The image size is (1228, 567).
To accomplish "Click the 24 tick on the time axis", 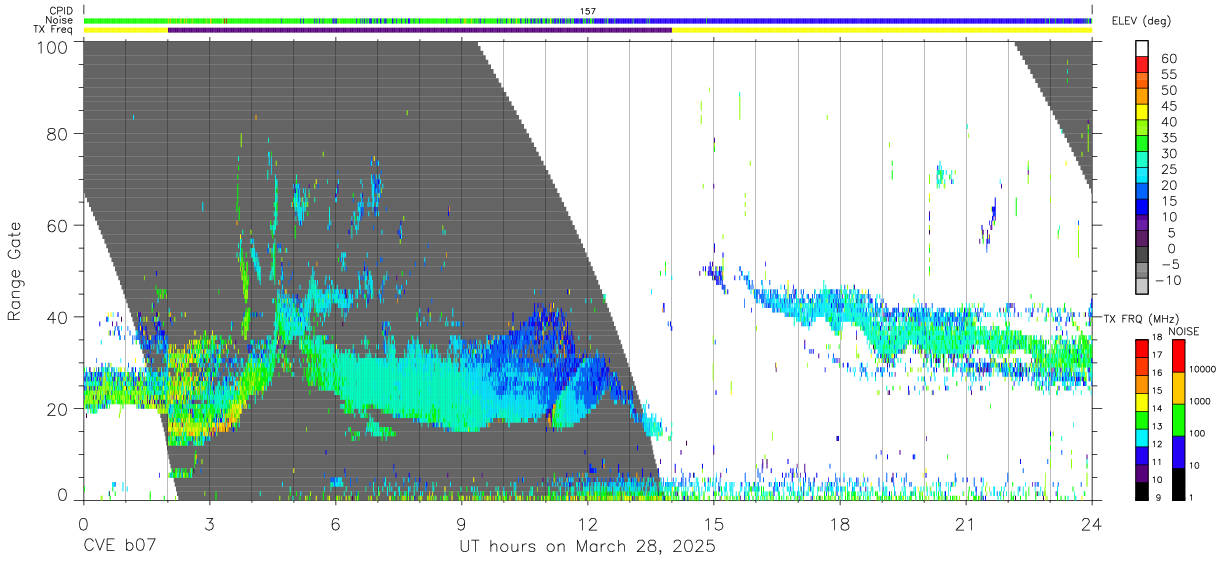I will [1091, 523].
